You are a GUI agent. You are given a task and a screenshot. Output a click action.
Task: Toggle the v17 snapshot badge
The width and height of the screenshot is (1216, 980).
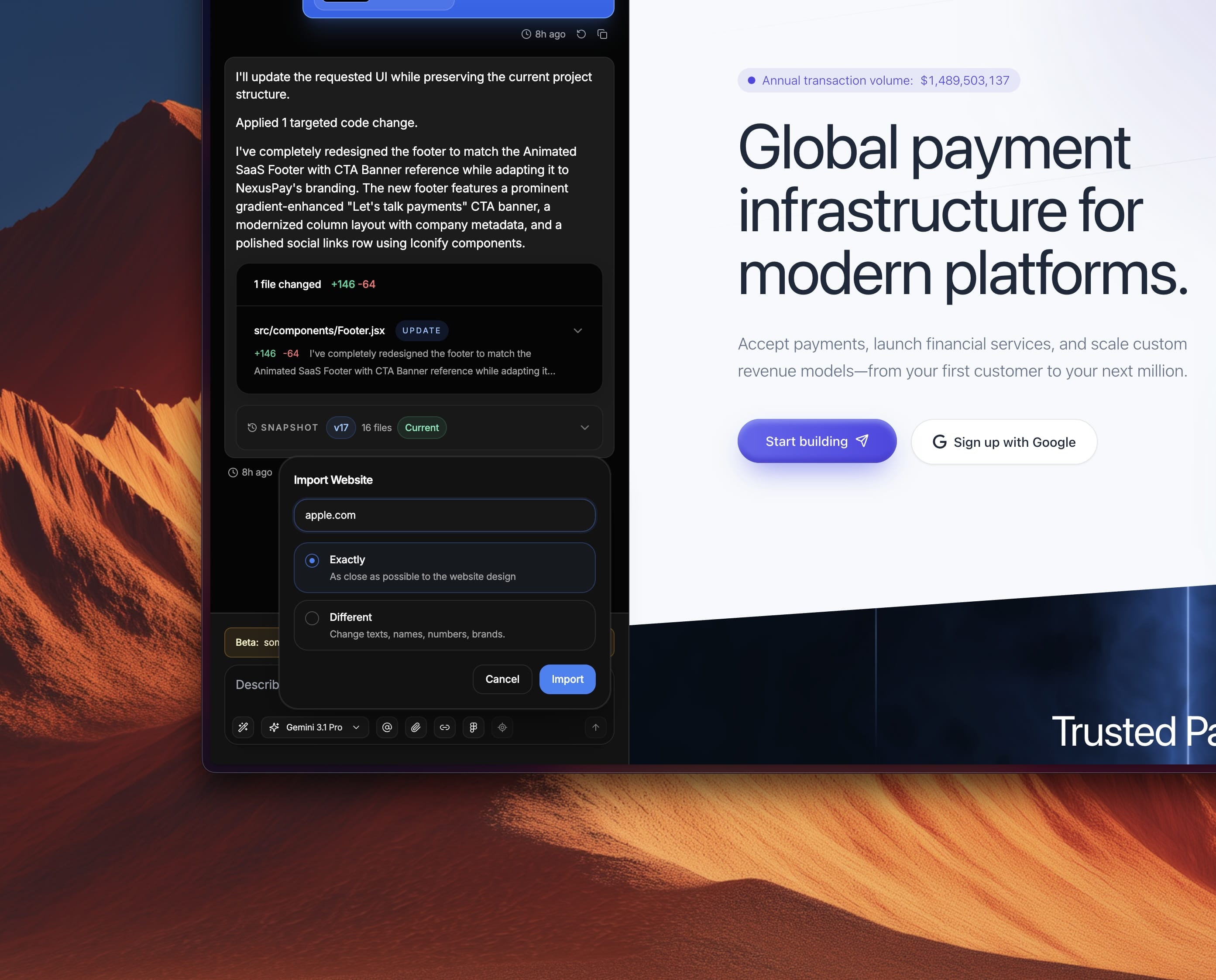340,427
